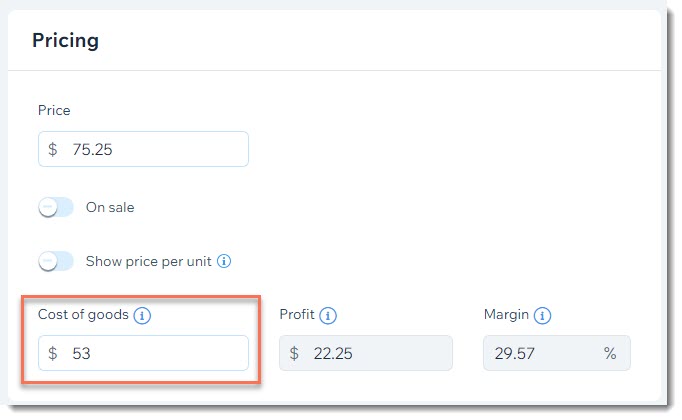Click the Cost of goods input showing 53

coord(144,353)
